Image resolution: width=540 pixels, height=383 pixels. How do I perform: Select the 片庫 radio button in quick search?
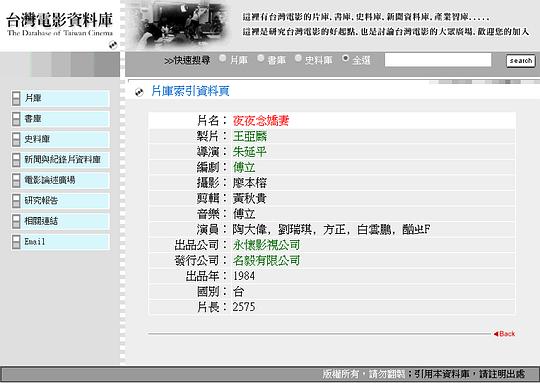(x=223, y=59)
